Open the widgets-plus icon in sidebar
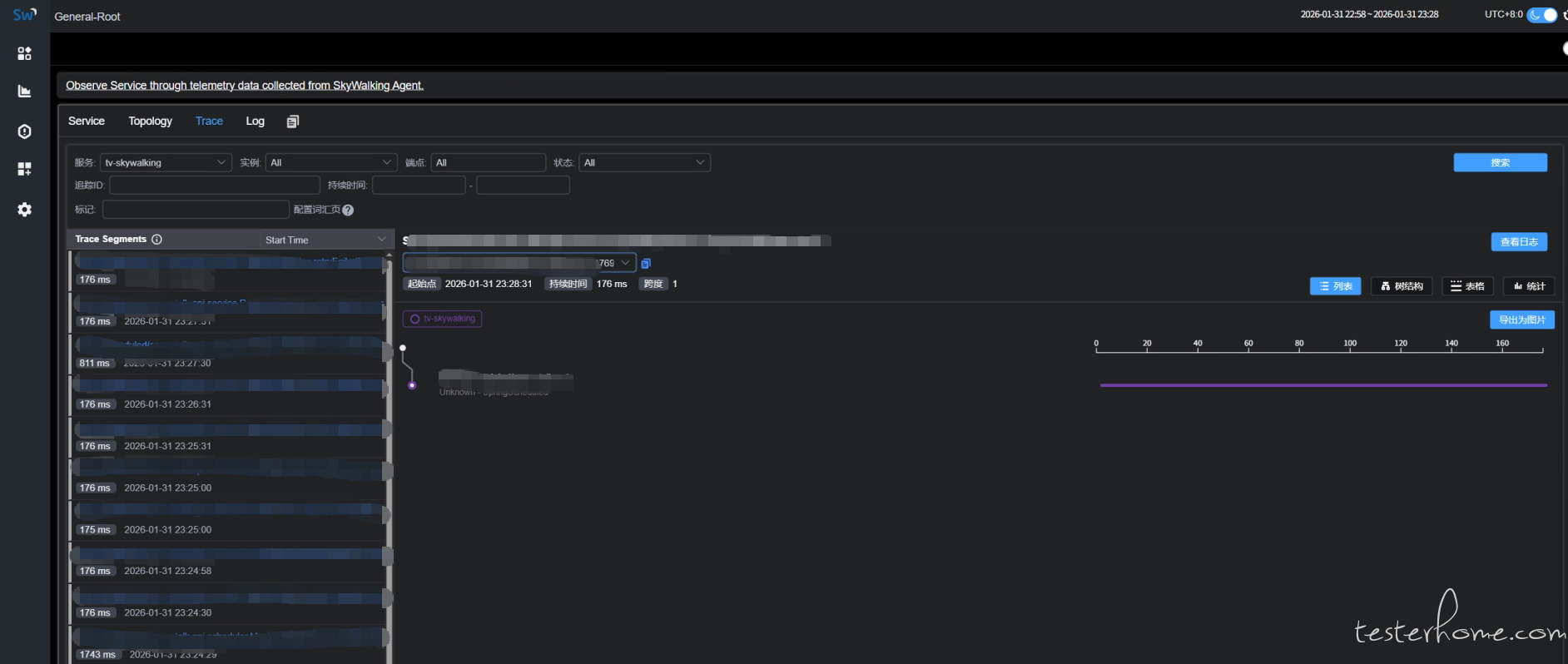Viewport: 1568px width, 664px height. pyautogui.click(x=24, y=169)
